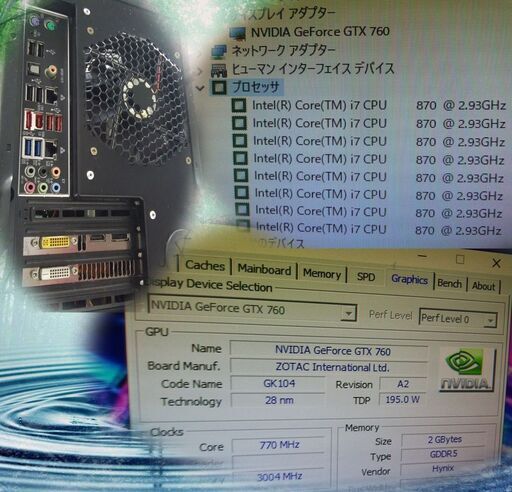Switch to the SPD tab
Image resolution: width=512 pixels, height=492 pixels.
pos(366,277)
